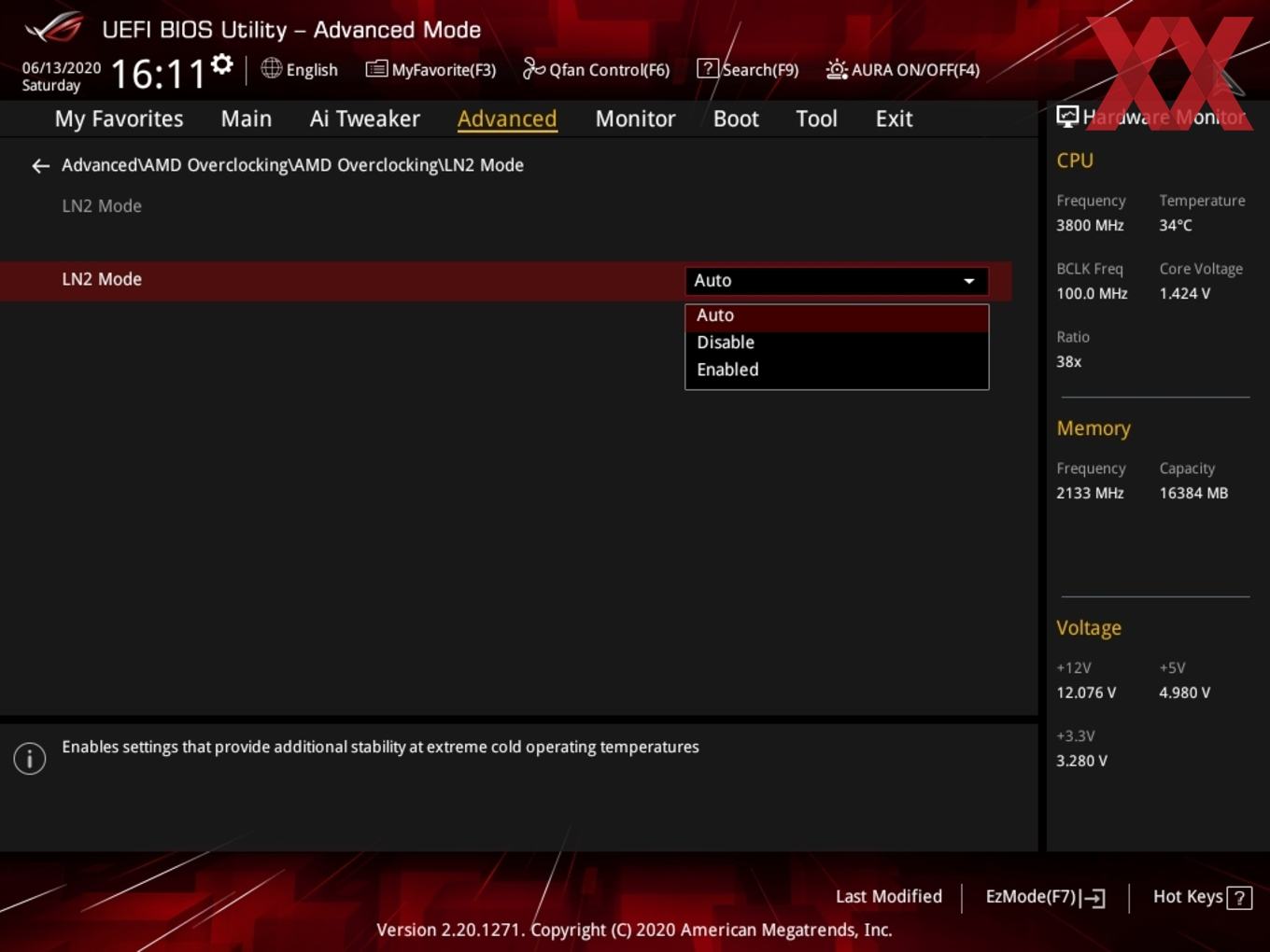Image resolution: width=1270 pixels, height=952 pixels.
Task: Click memory capacity 16384 MB
Action: point(1193,493)
